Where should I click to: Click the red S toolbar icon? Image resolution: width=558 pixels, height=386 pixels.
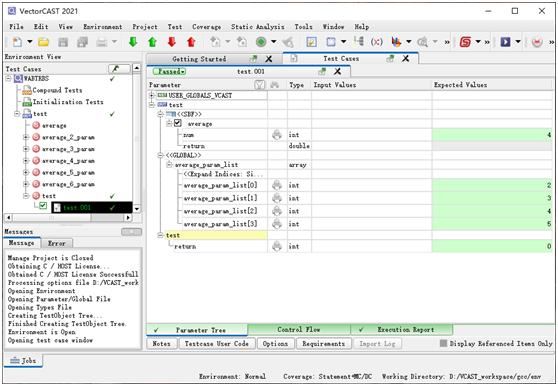tap(465, 42)
